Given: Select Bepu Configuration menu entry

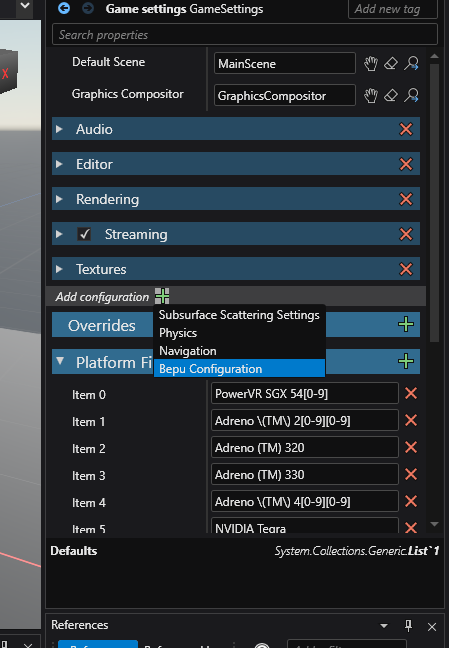Looking at the screenshot, I should tap(239, 368).
